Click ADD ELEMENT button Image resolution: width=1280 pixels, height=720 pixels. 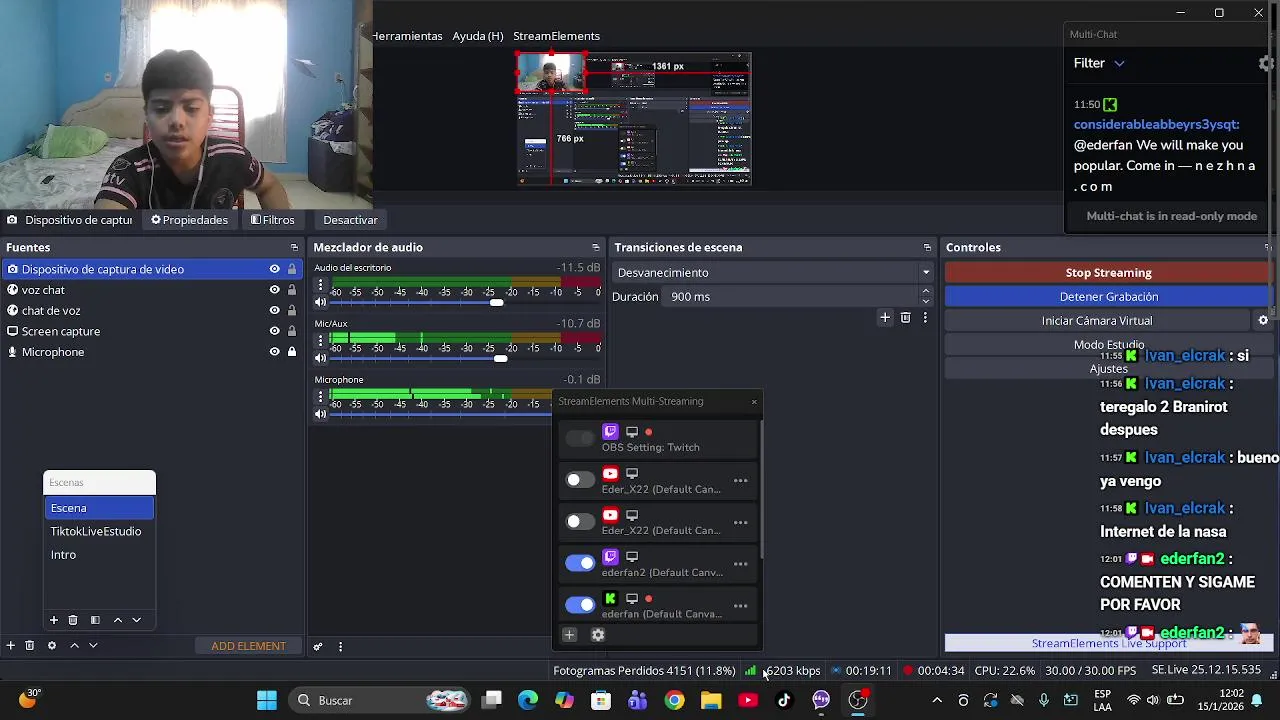[x=248, y=646]
